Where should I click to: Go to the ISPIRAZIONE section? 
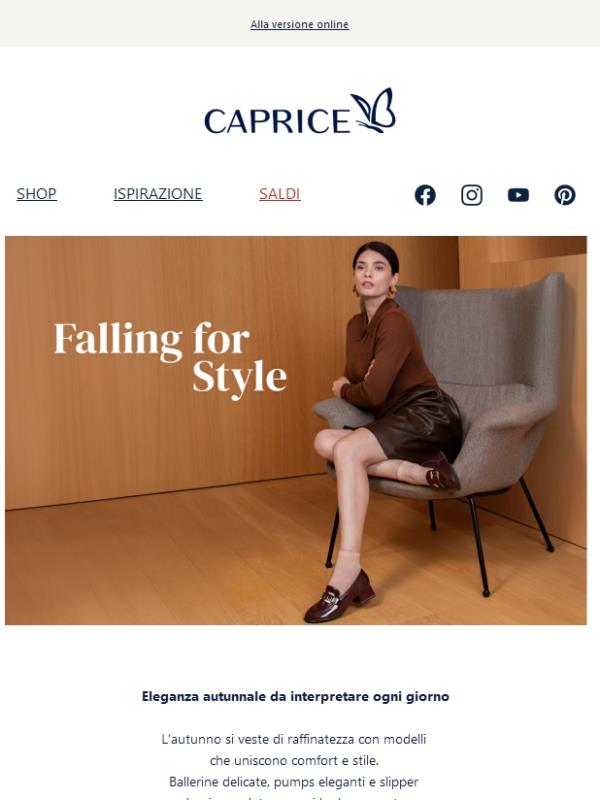point(158,194)
